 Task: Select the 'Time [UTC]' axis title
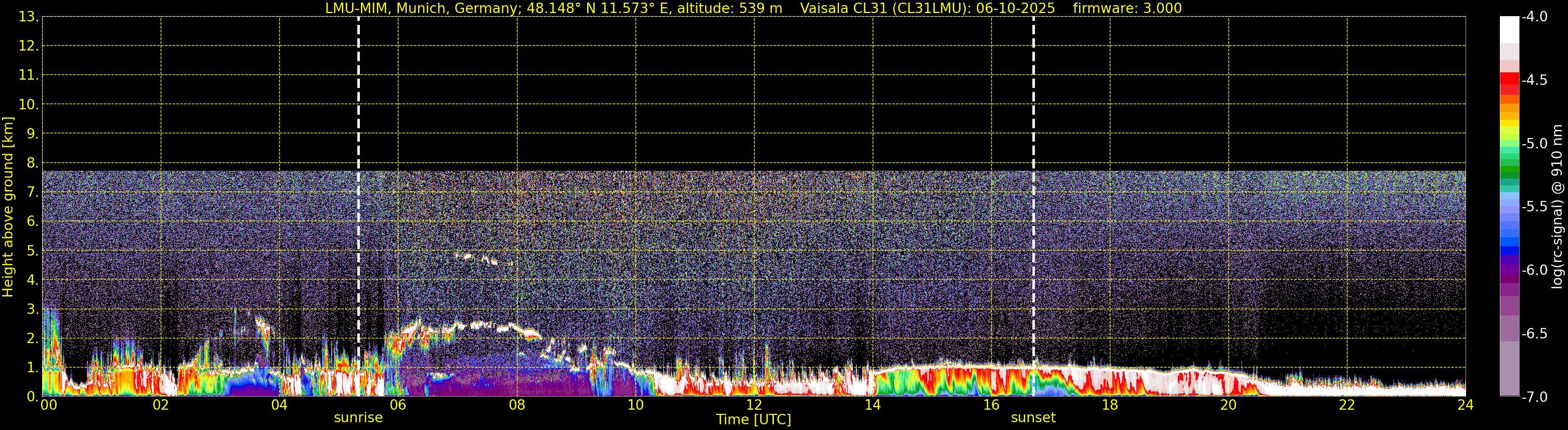[753, 420]
